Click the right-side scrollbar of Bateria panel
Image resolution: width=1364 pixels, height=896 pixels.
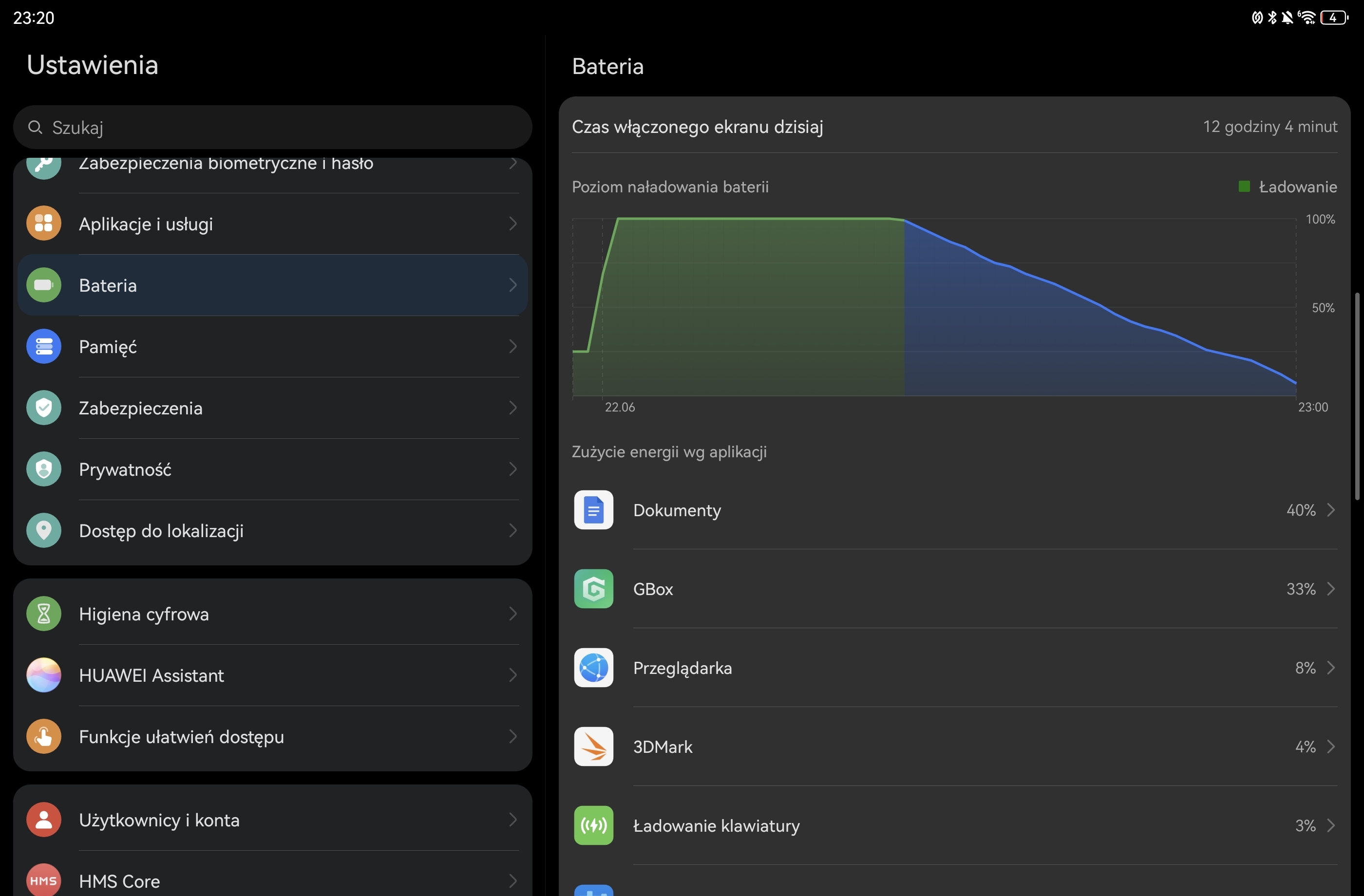[1357, 396]
